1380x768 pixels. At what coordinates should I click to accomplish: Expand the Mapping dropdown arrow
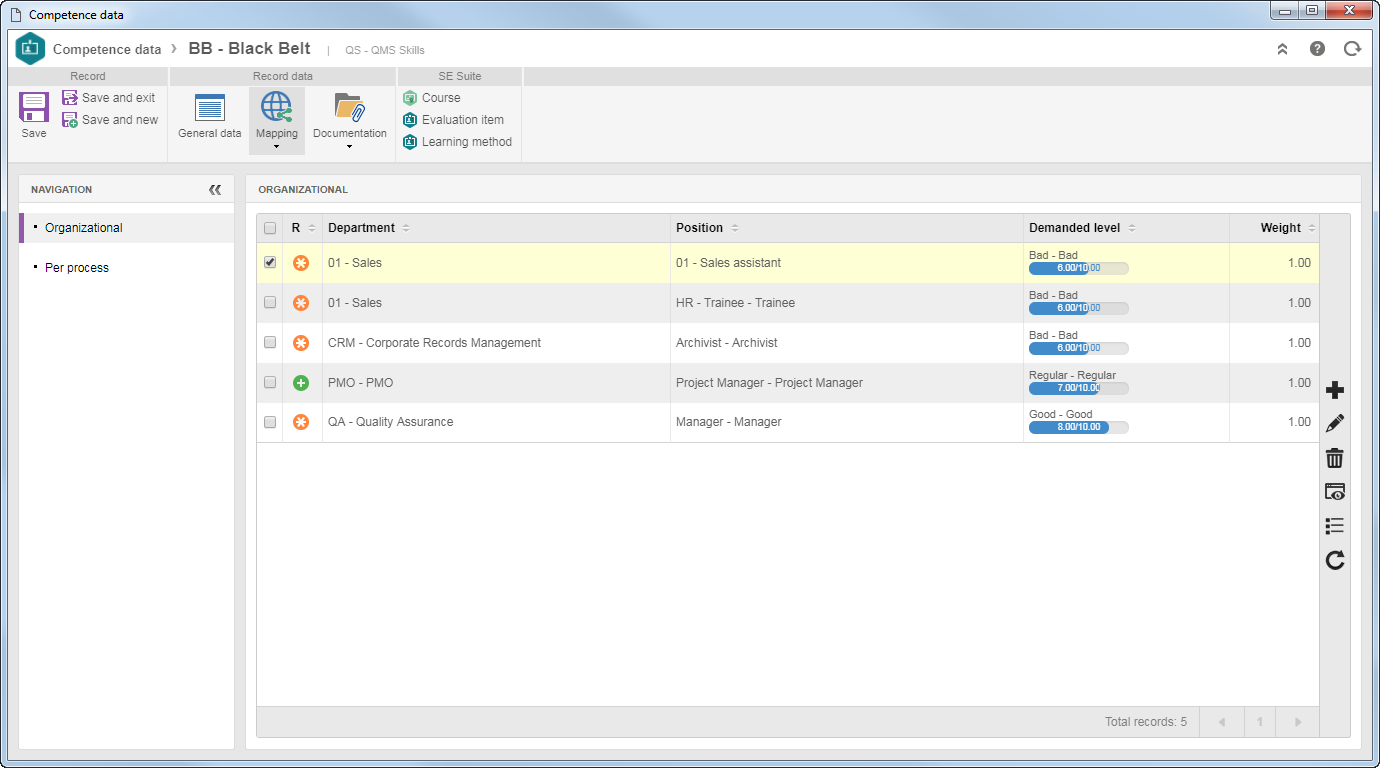pos(276,147)
